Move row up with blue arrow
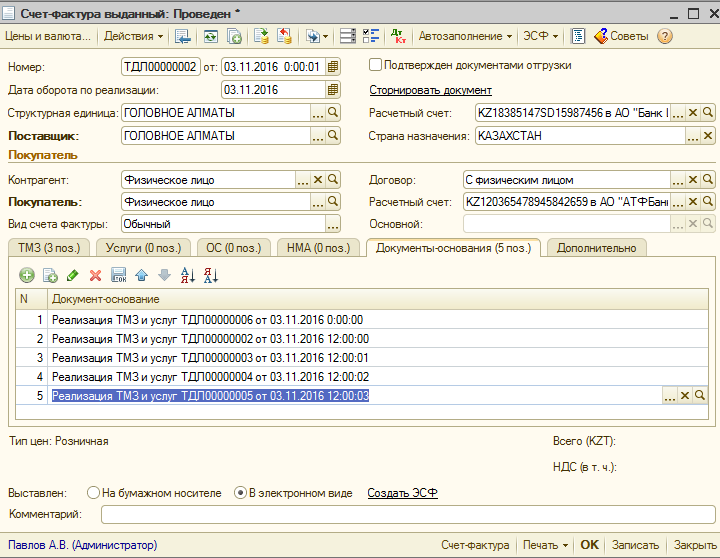This screenshot has width=720, height=558. coord(141,275)
